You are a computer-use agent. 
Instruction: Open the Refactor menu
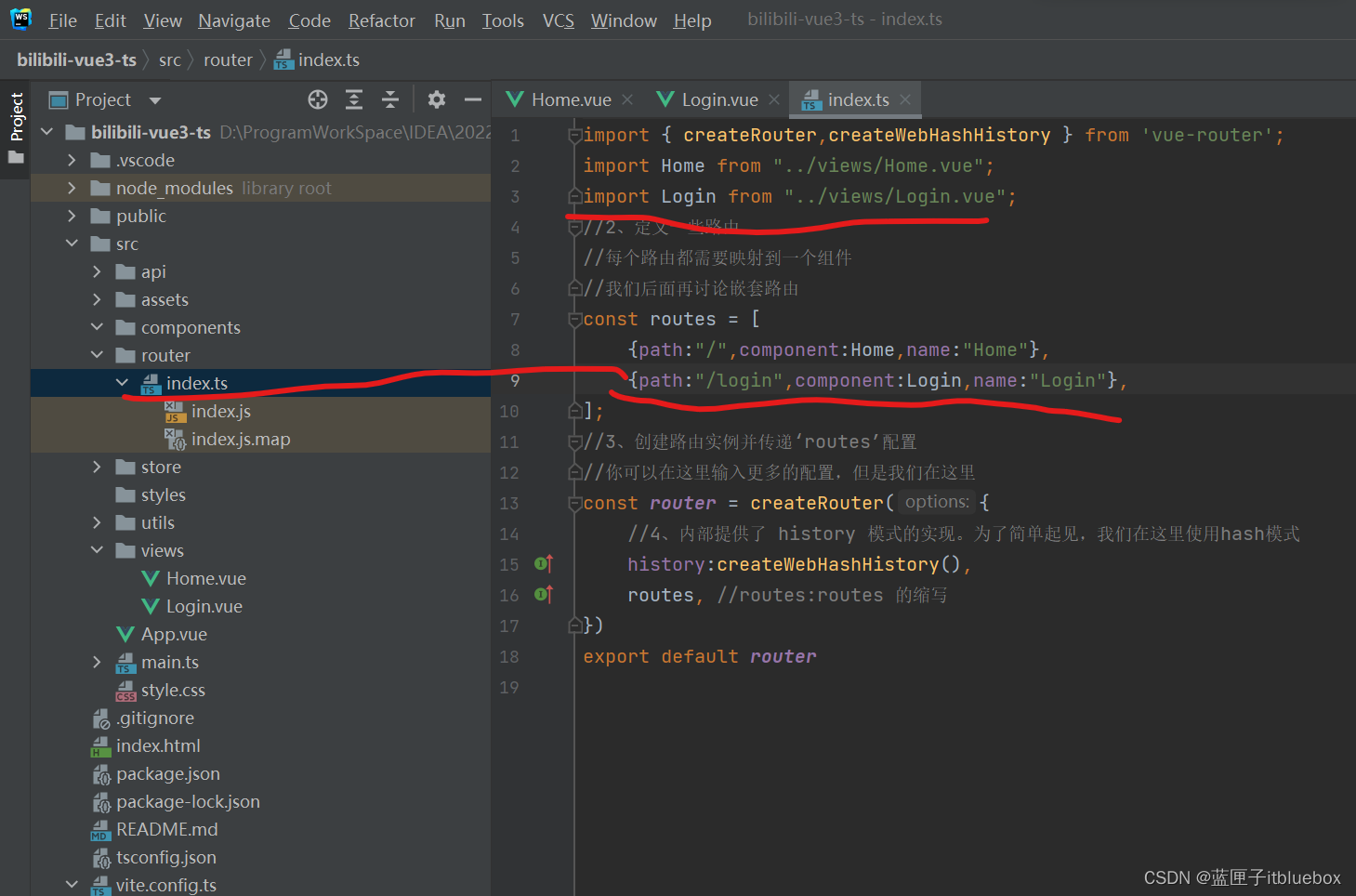[381, 20]
